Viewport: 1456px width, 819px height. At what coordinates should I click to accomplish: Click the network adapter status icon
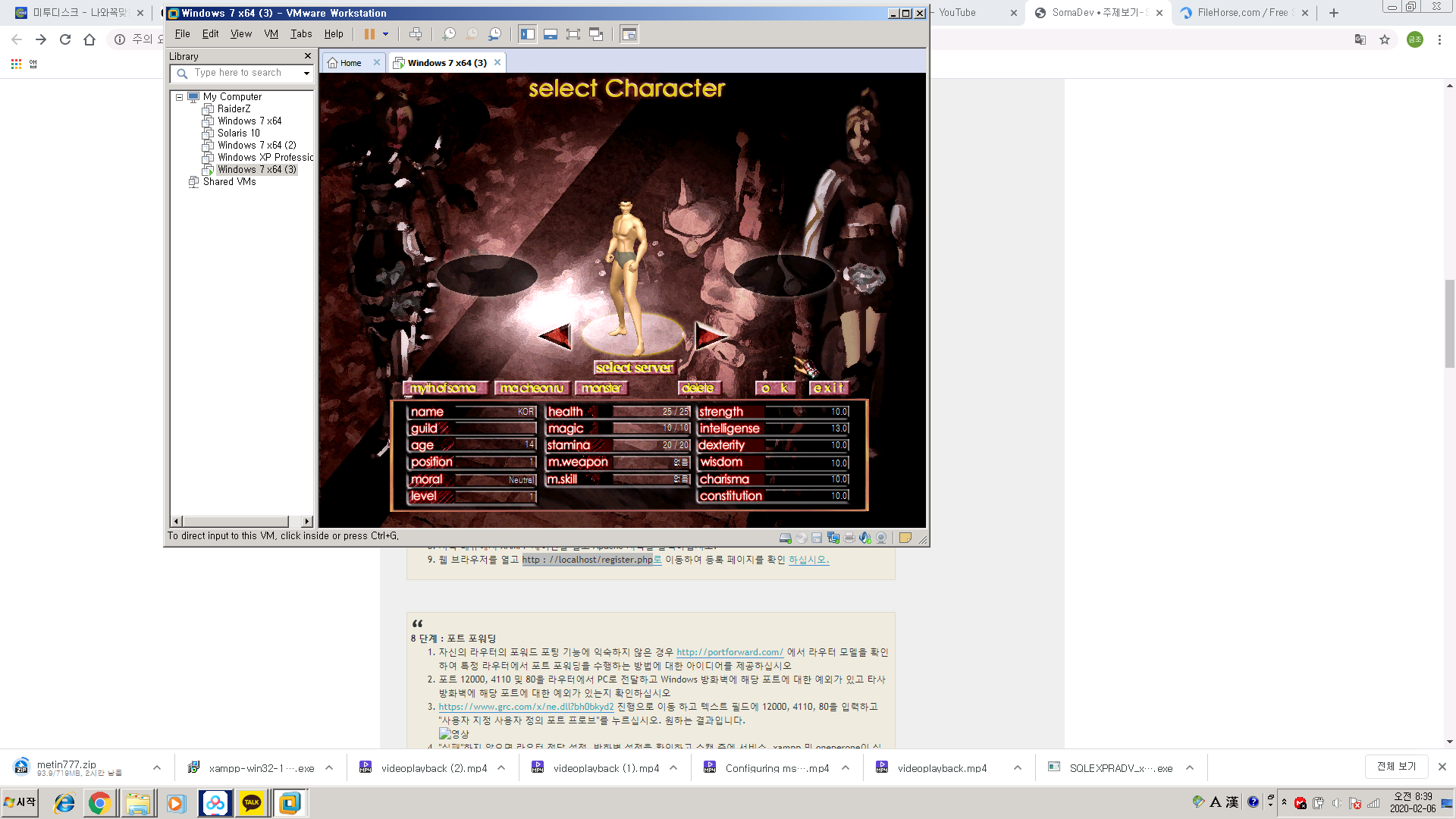(833, 537)
